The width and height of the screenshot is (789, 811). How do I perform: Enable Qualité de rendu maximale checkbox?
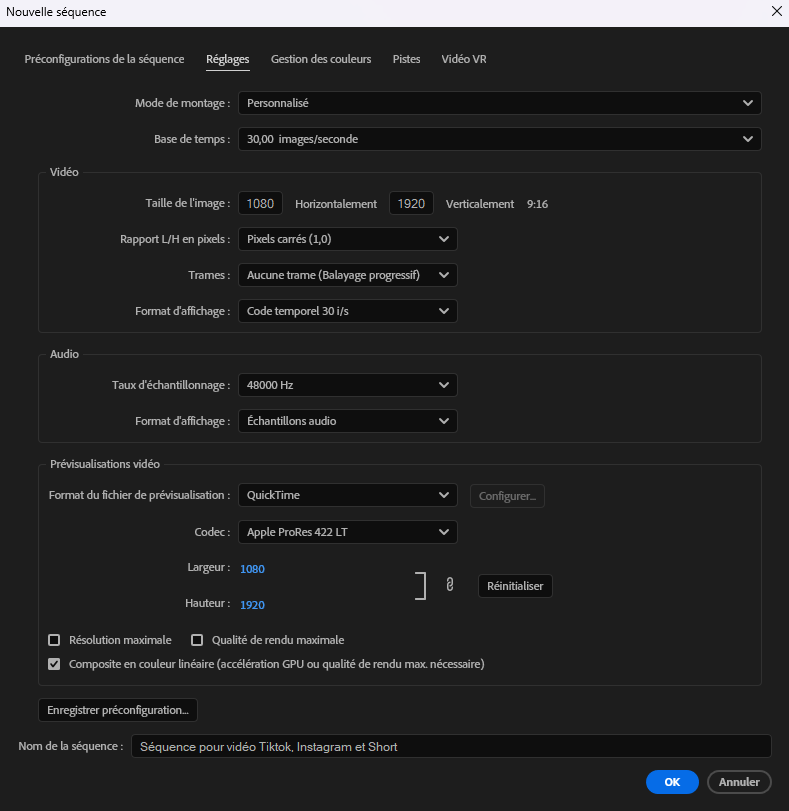[x=197, y=640]
